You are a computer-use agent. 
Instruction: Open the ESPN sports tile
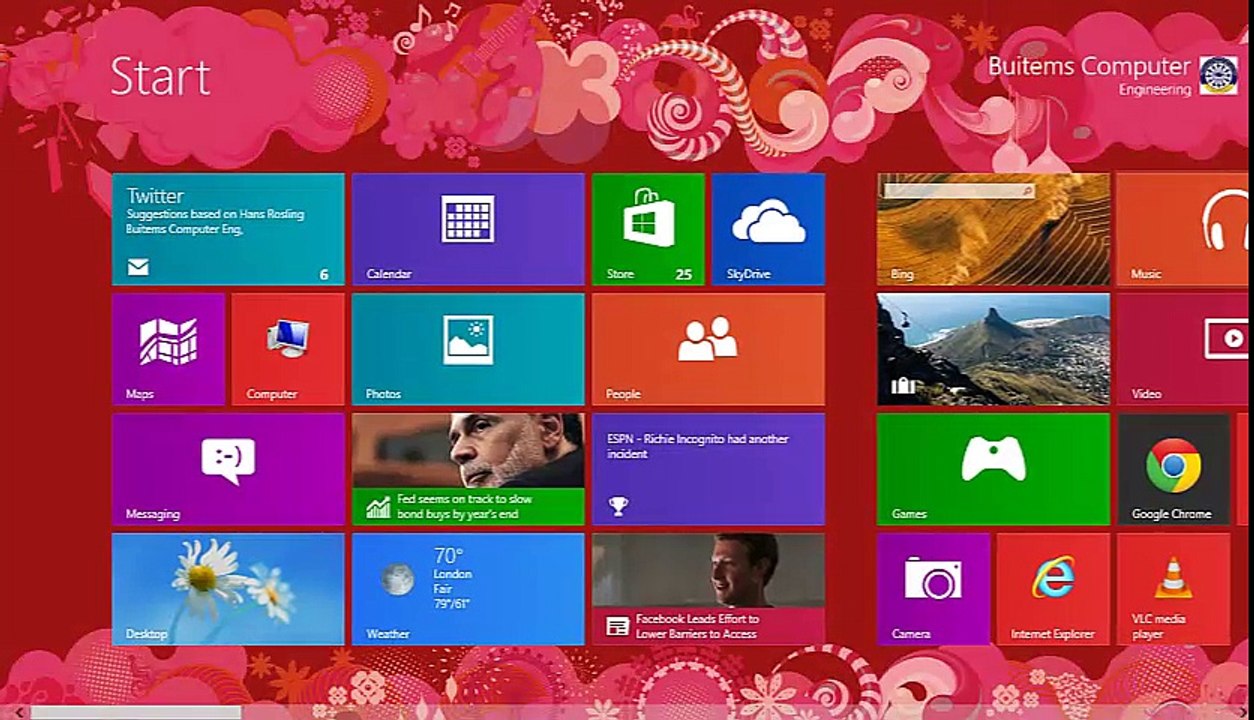coord(708,469)
